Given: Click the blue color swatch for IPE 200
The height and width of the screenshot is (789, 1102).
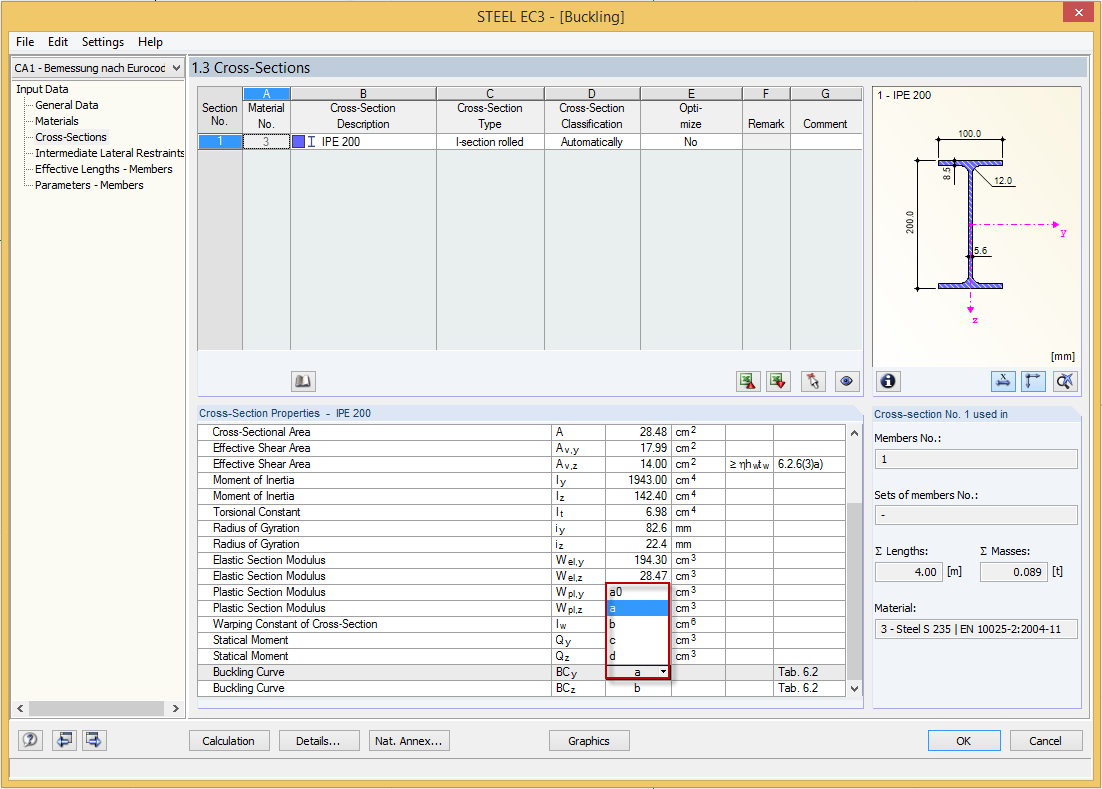Looking at the screenshot, I should (299, 142).
